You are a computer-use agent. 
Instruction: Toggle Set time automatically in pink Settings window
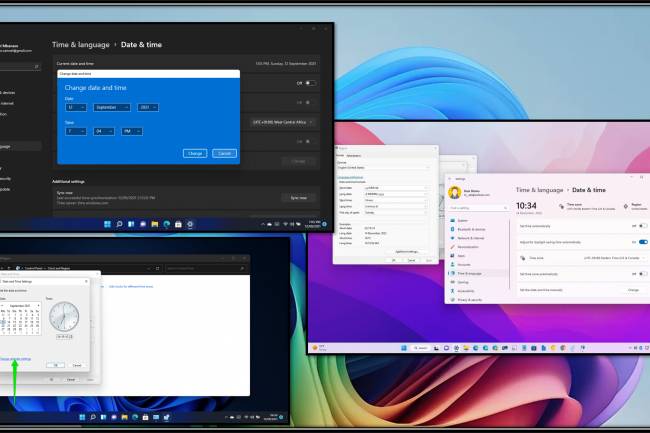(x=643, y=226)
